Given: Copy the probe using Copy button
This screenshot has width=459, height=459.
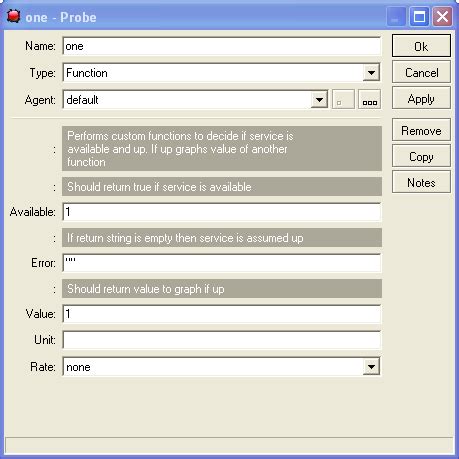Looking at the screenshot, I should (x=421, y=156).
